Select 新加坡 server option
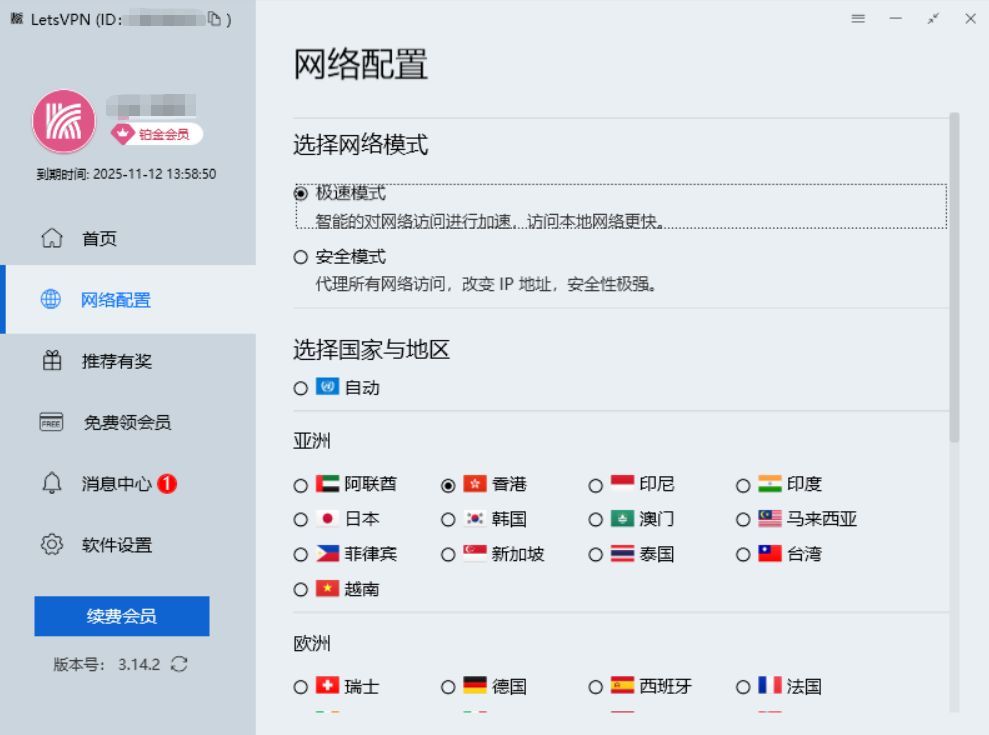Viewport: 989px width, 735px height. [x=447, y=553]
